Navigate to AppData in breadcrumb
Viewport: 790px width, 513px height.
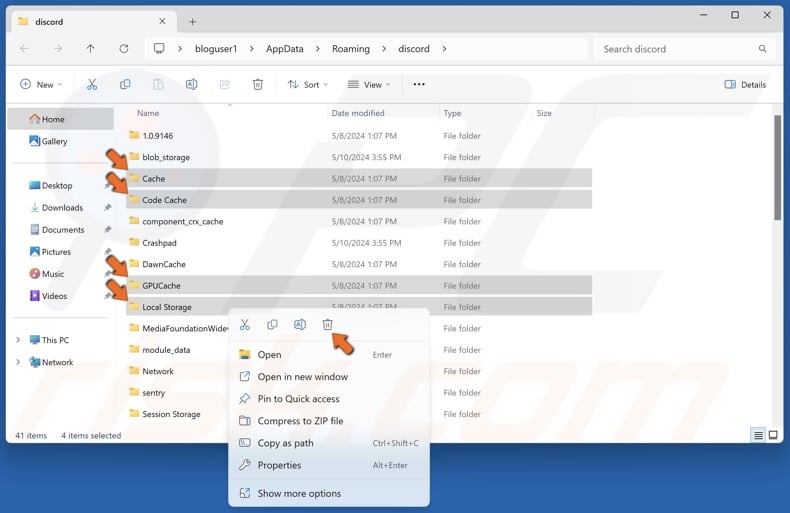coord(285,49)
